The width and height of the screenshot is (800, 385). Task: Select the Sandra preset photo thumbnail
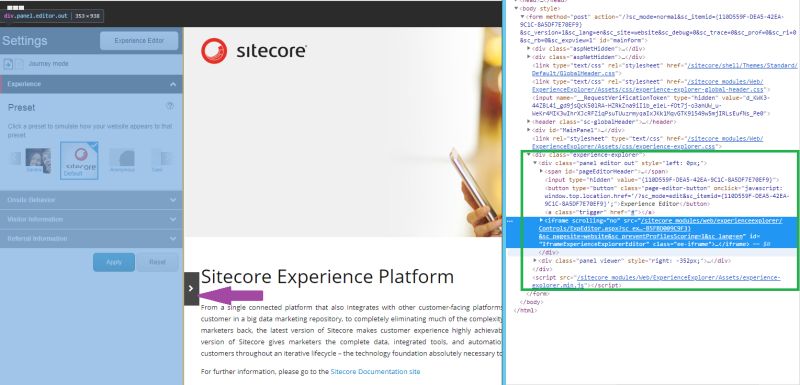(38, 161)
